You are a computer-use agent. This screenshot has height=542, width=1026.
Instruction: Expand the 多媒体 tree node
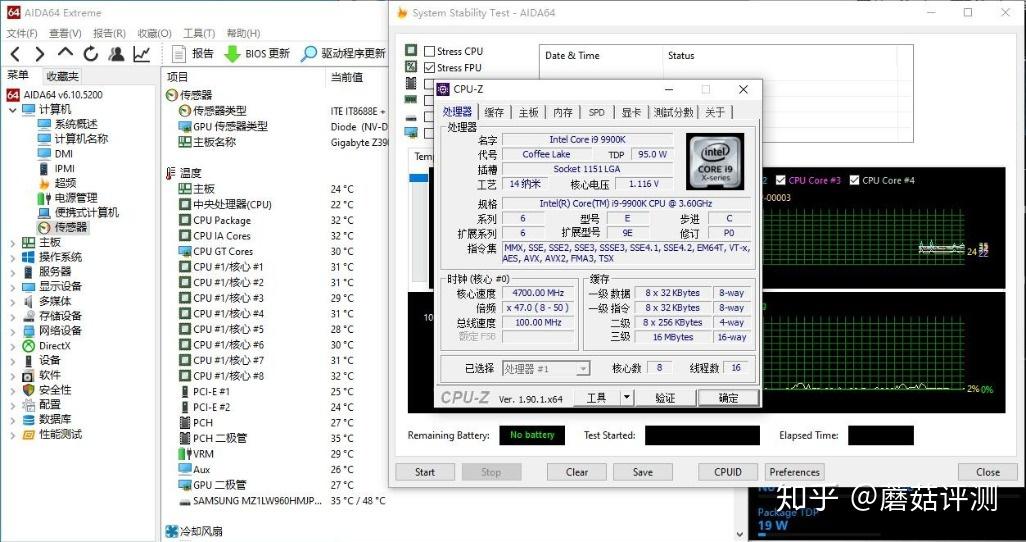(x=12, y=301)
